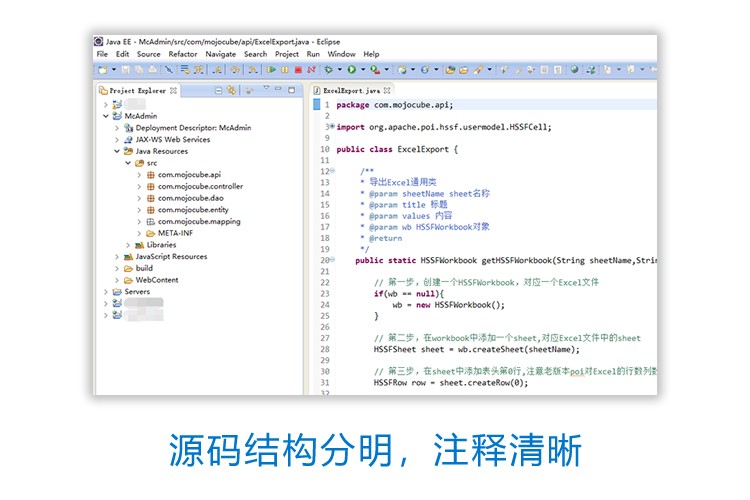Collapse method fold at line 20
750x500 pixels.
tap(332, 259)
